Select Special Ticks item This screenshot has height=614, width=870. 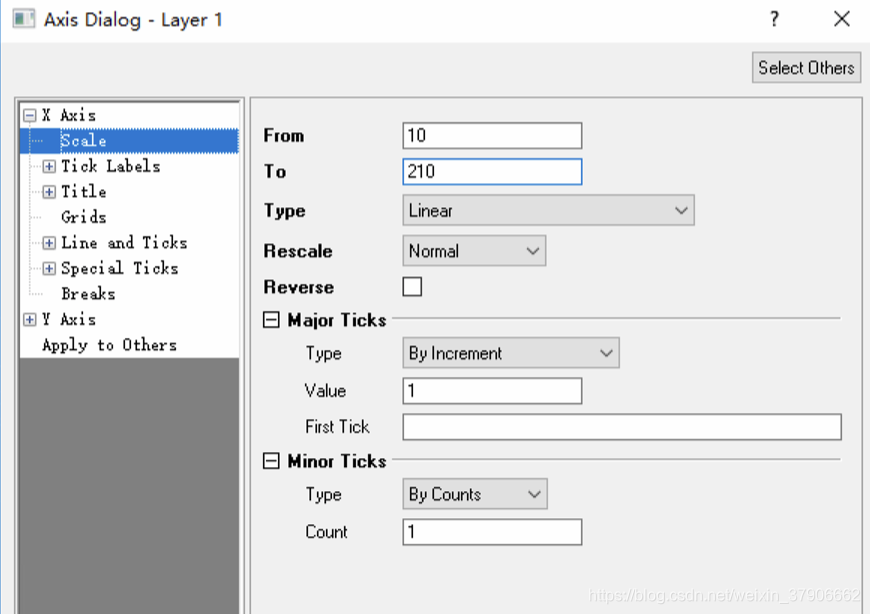pyautogui.click(x=120, y=268)
